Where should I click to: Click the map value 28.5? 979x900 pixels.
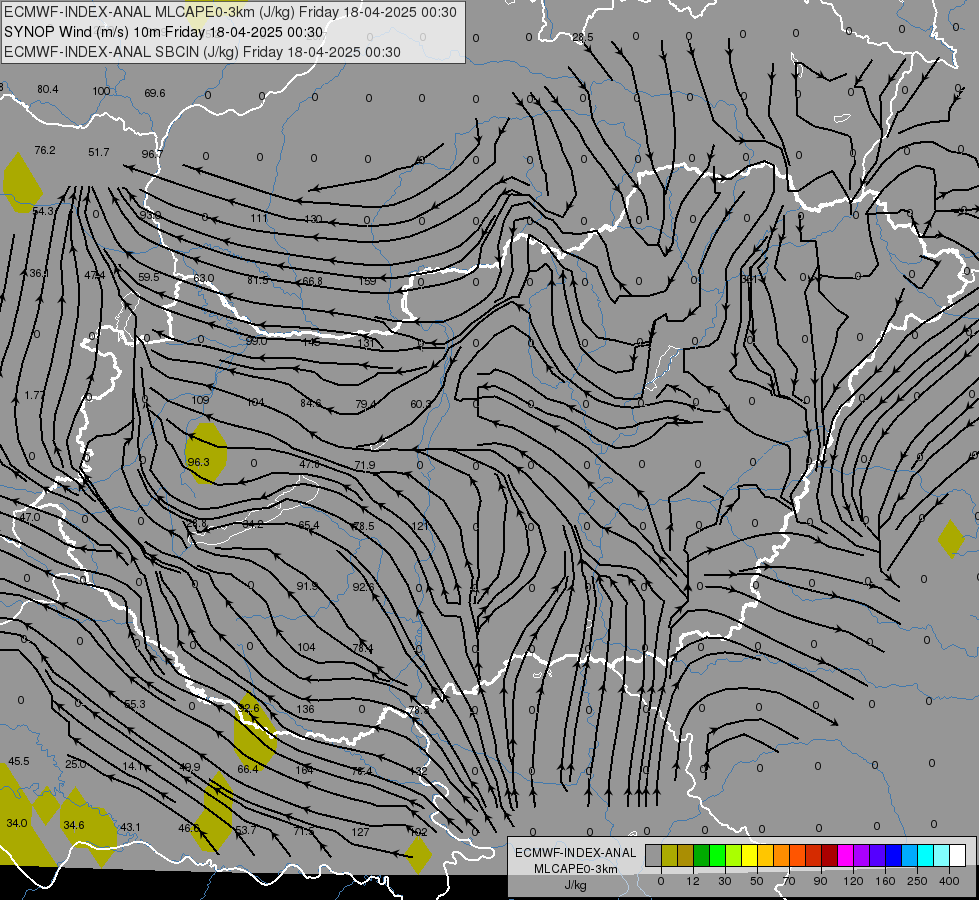click(x=583, y=37)
